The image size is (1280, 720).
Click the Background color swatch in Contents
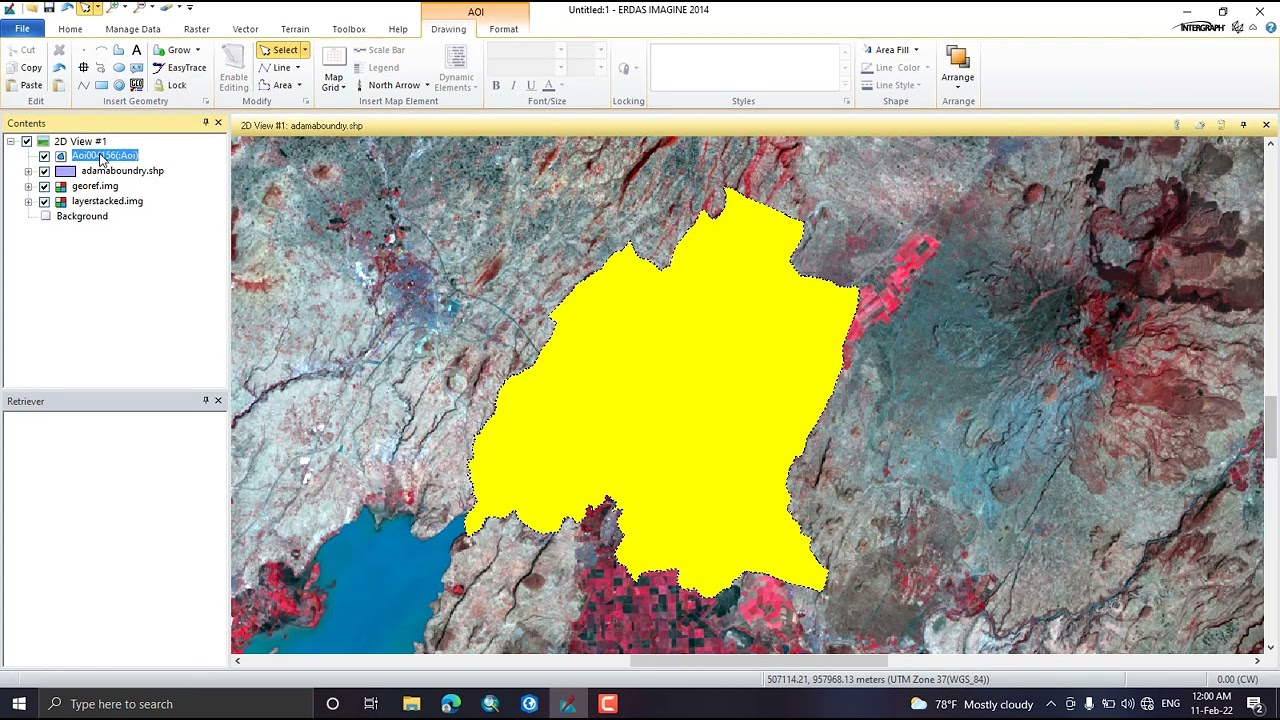[x=45, y=216]
